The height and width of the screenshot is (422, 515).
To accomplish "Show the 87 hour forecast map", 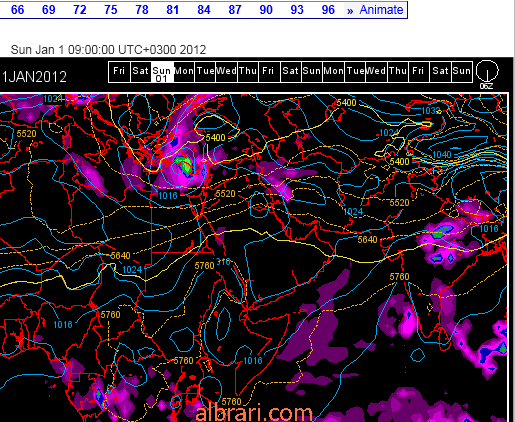I will [x=235, y=10].
